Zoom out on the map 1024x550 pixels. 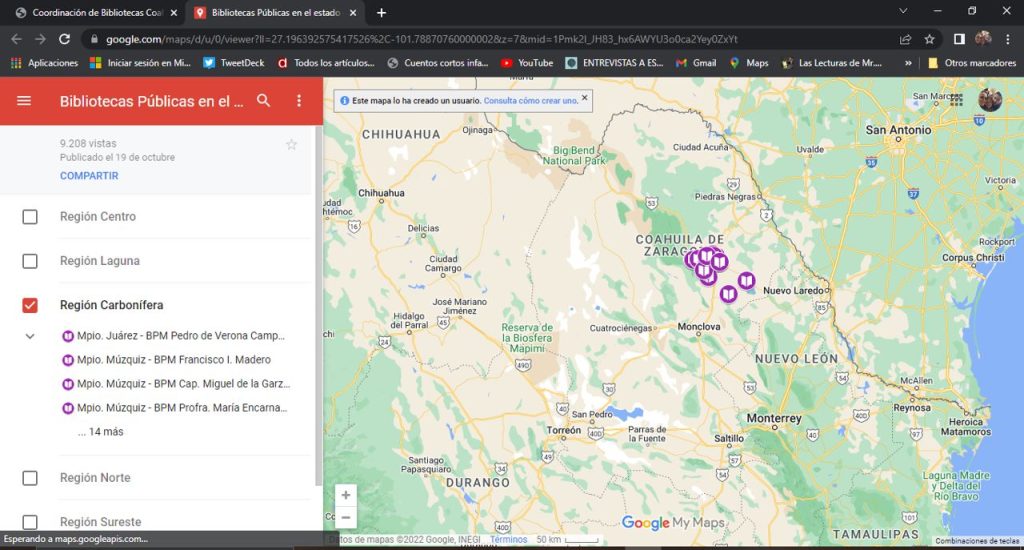346,517
